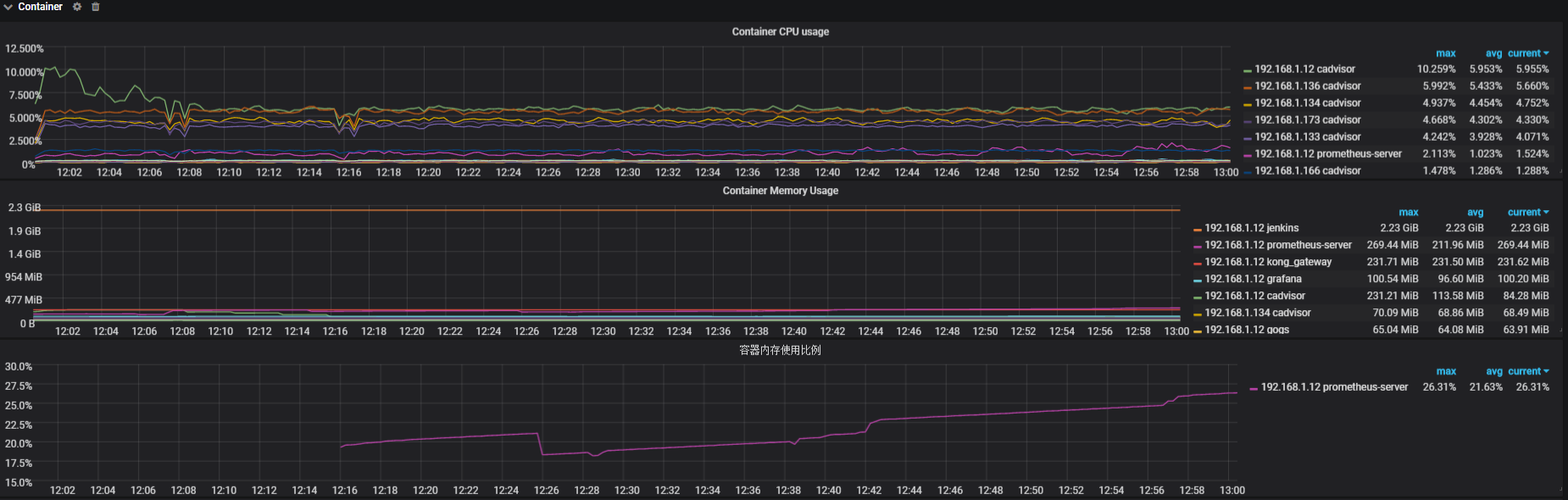
Task: Sort Memory Usage legend by max
Action: point(1408,213)
